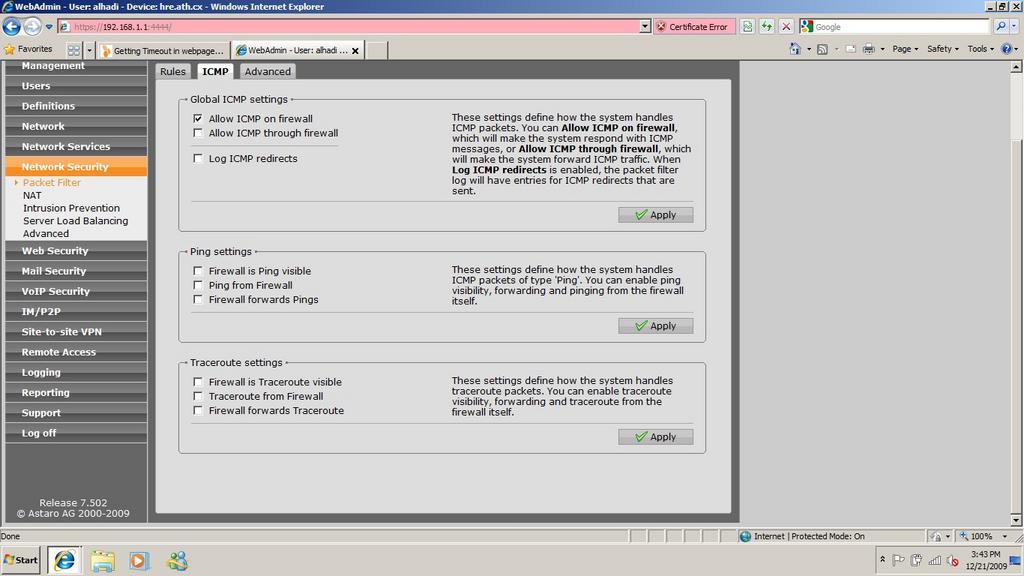
Task: Open a new blank browser tab
Action: [376, 50]
